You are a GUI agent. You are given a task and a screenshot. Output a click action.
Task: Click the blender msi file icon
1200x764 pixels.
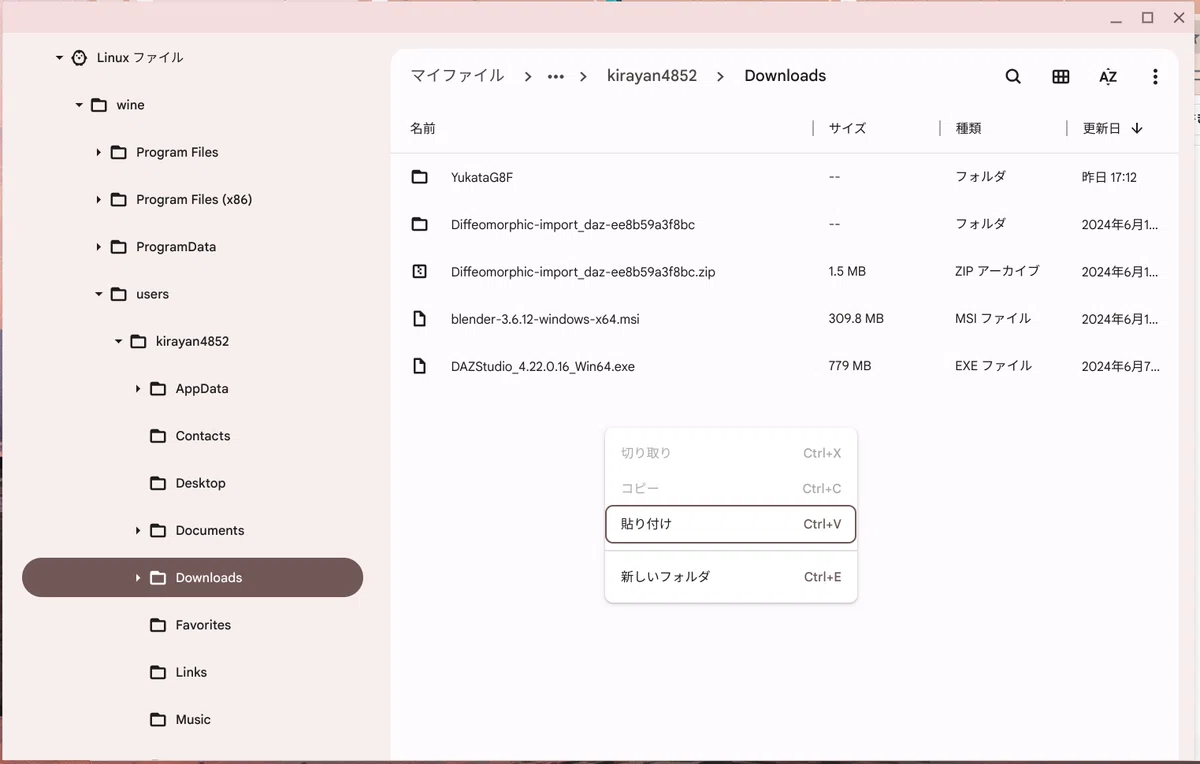click(x=420, y=319)
